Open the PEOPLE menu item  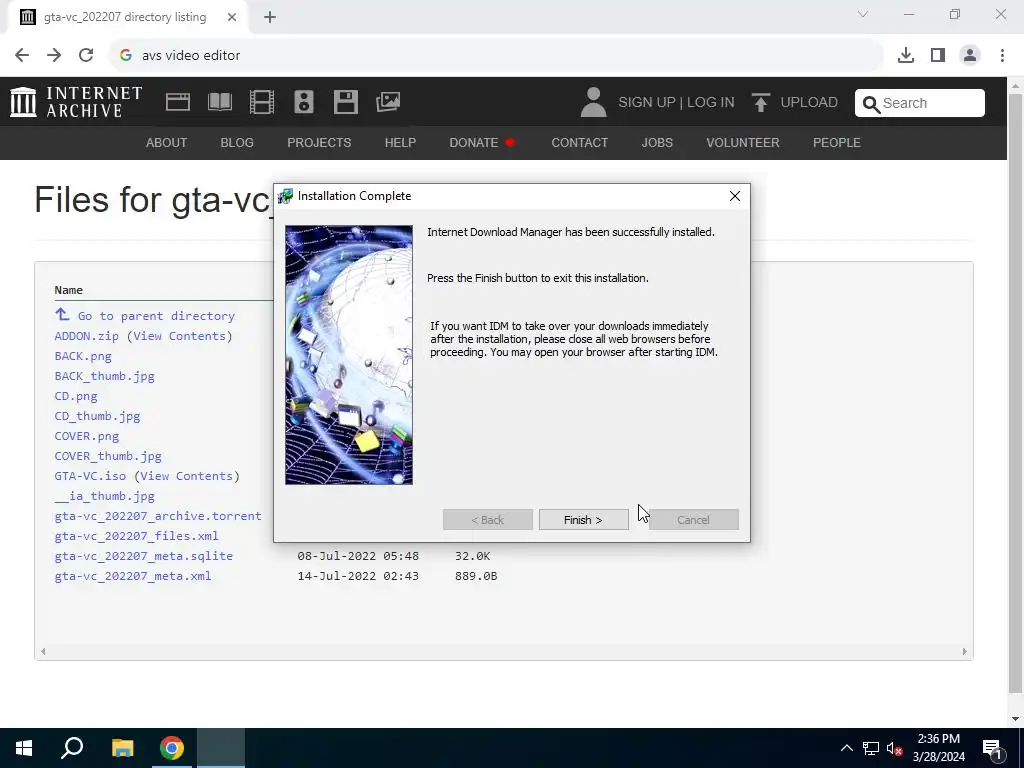[837, 142]
